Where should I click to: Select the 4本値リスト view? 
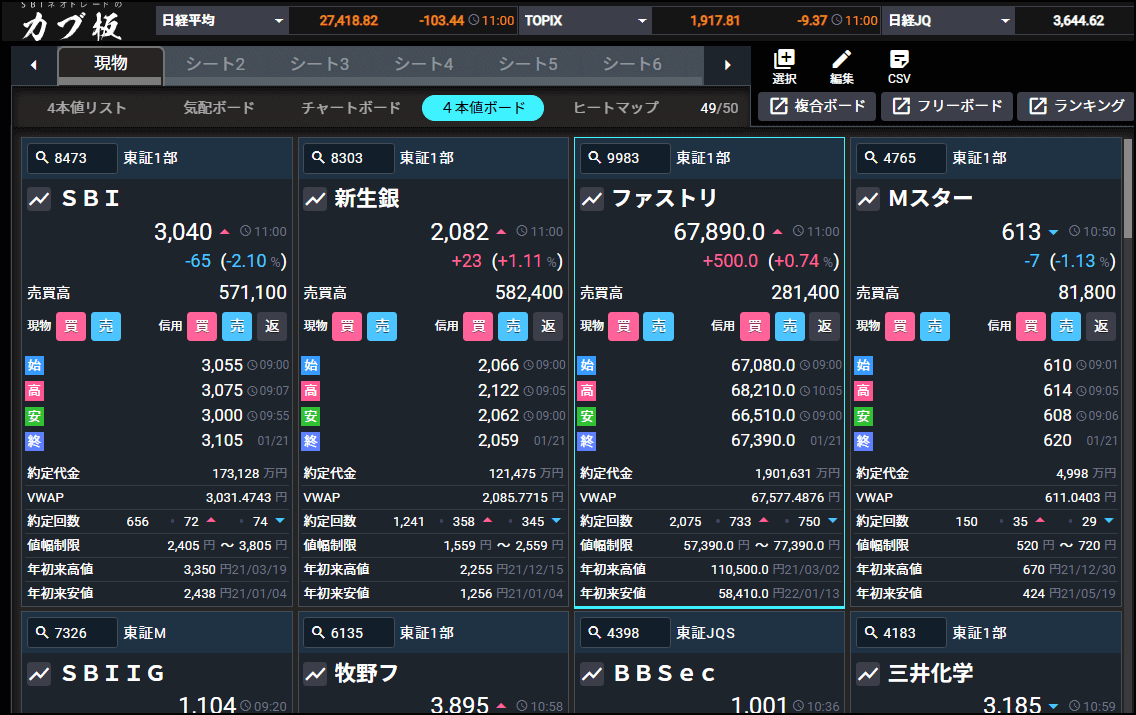[87, 108]
